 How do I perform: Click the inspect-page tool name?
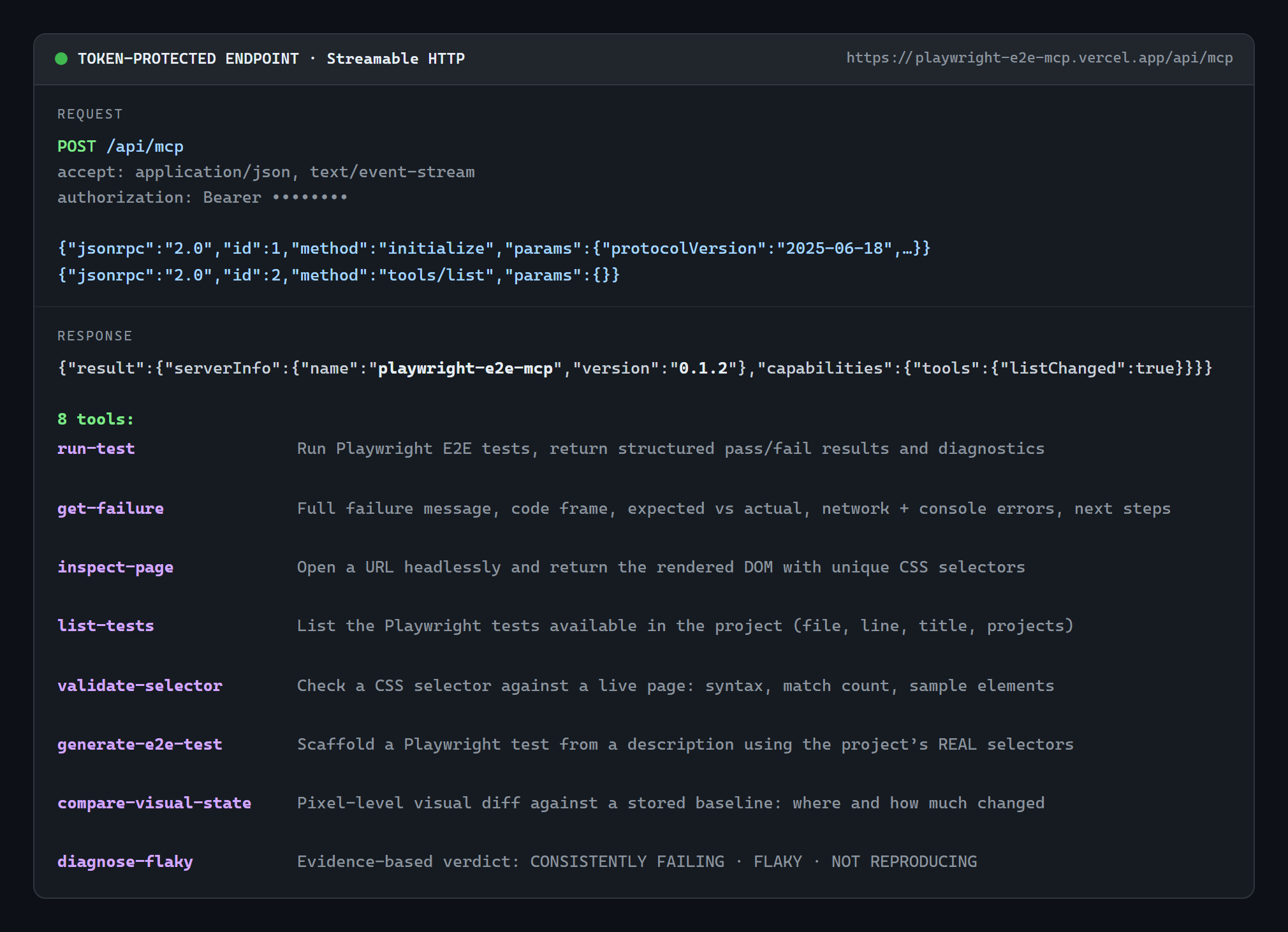115,567
